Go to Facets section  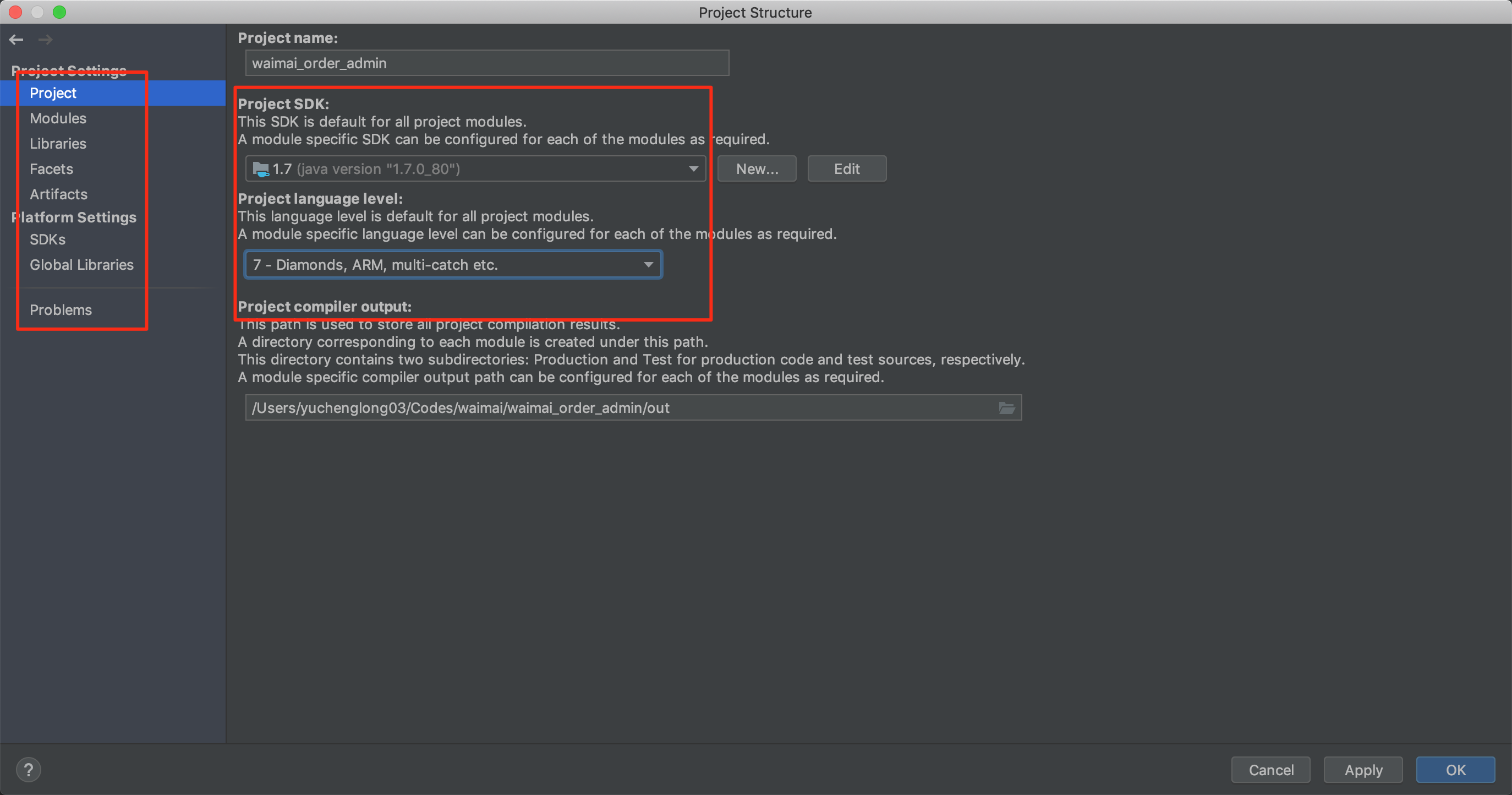[x=52, y=168]
